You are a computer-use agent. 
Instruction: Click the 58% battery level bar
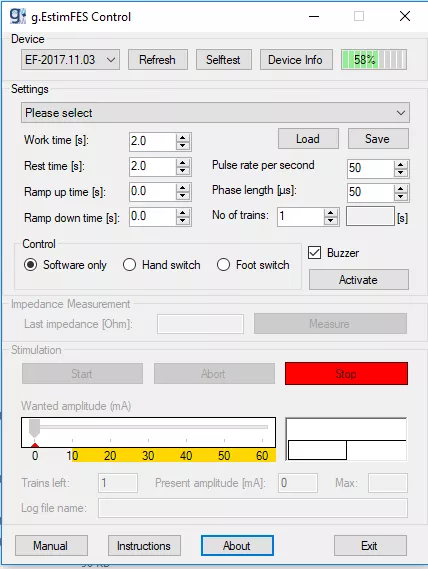click(x=374, y=60)
